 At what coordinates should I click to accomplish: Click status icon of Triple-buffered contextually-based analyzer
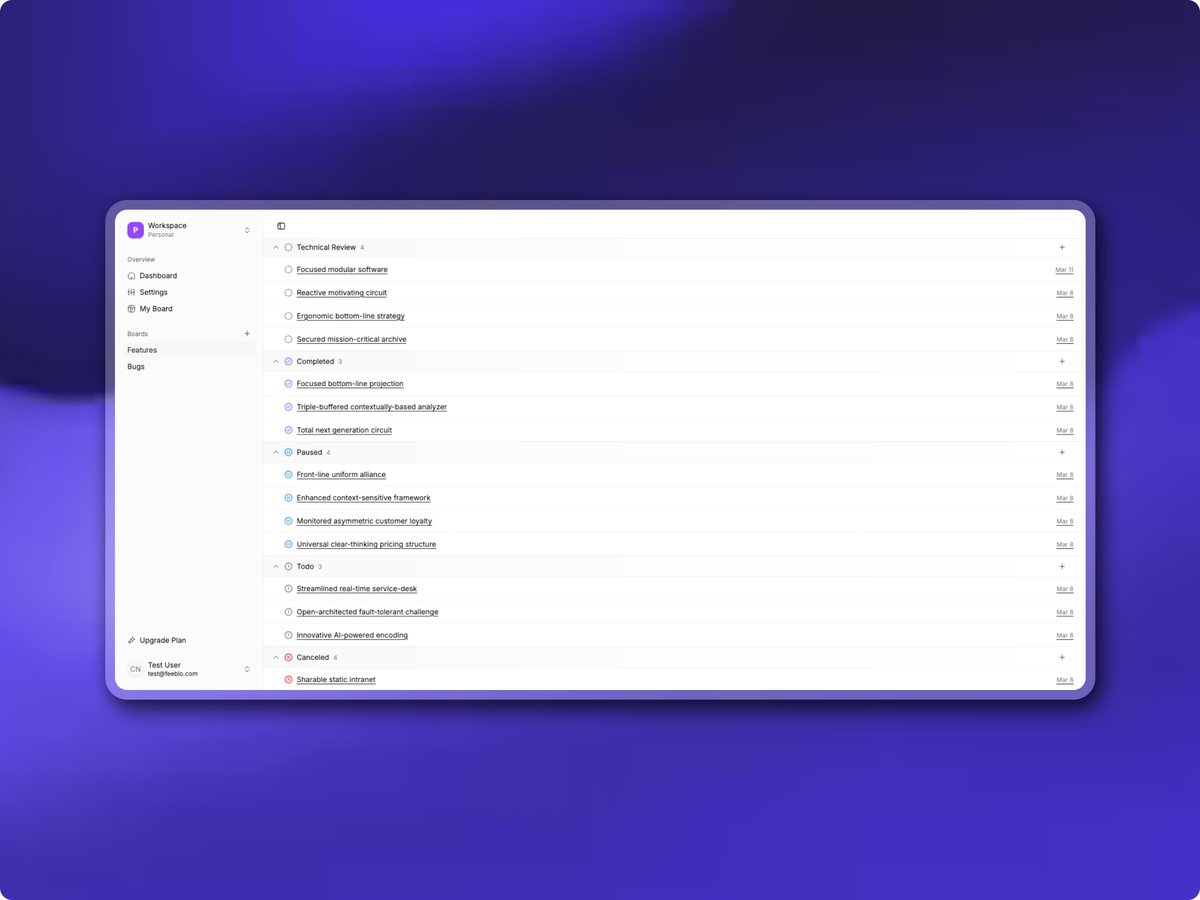point(288,407)
